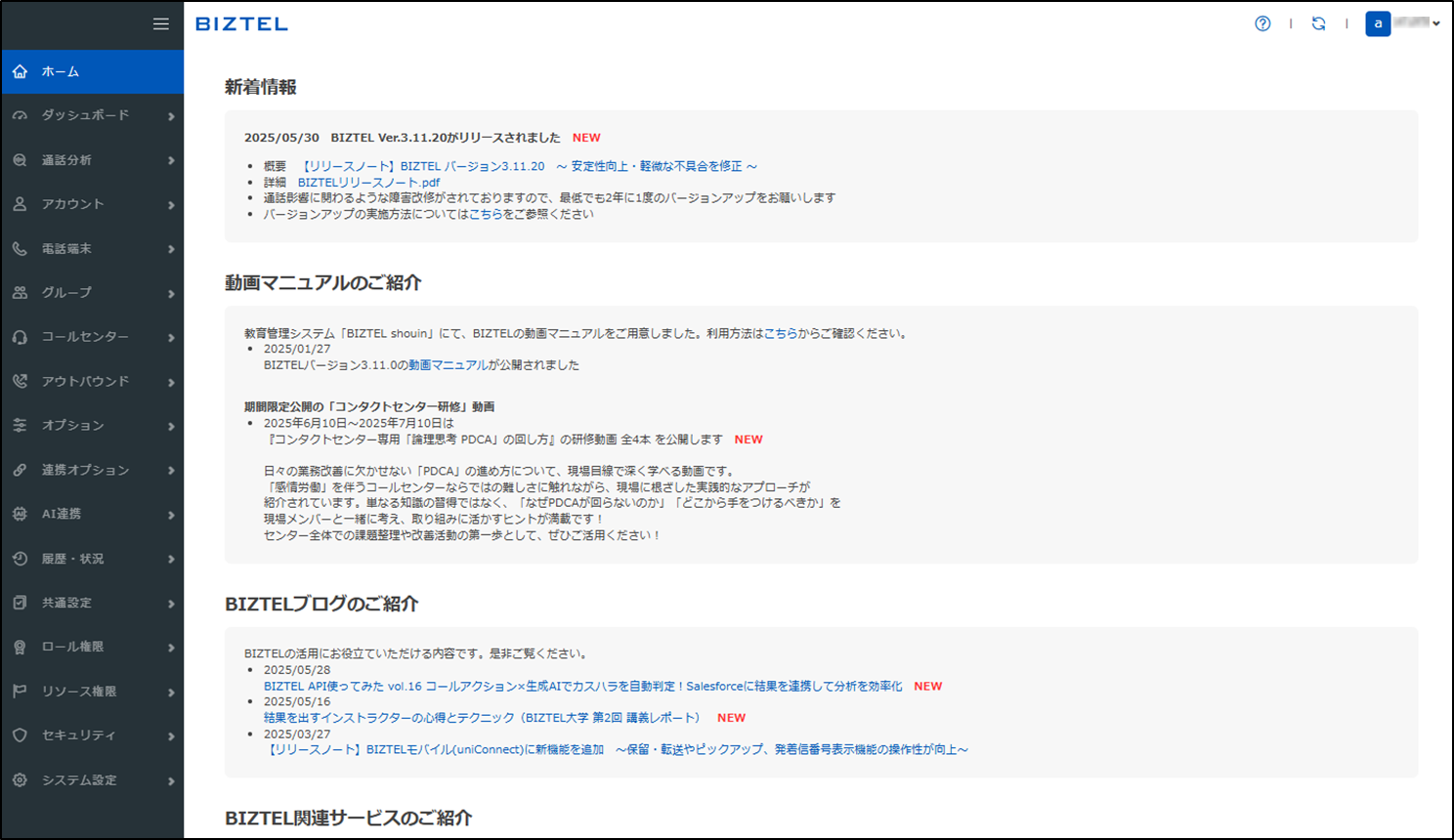The width and height of the screenshot is (1454, 840).
Task: Click 期間限定公開の「コンタクトセンター研修」動画 text
Action: click(x=369, y=406)
